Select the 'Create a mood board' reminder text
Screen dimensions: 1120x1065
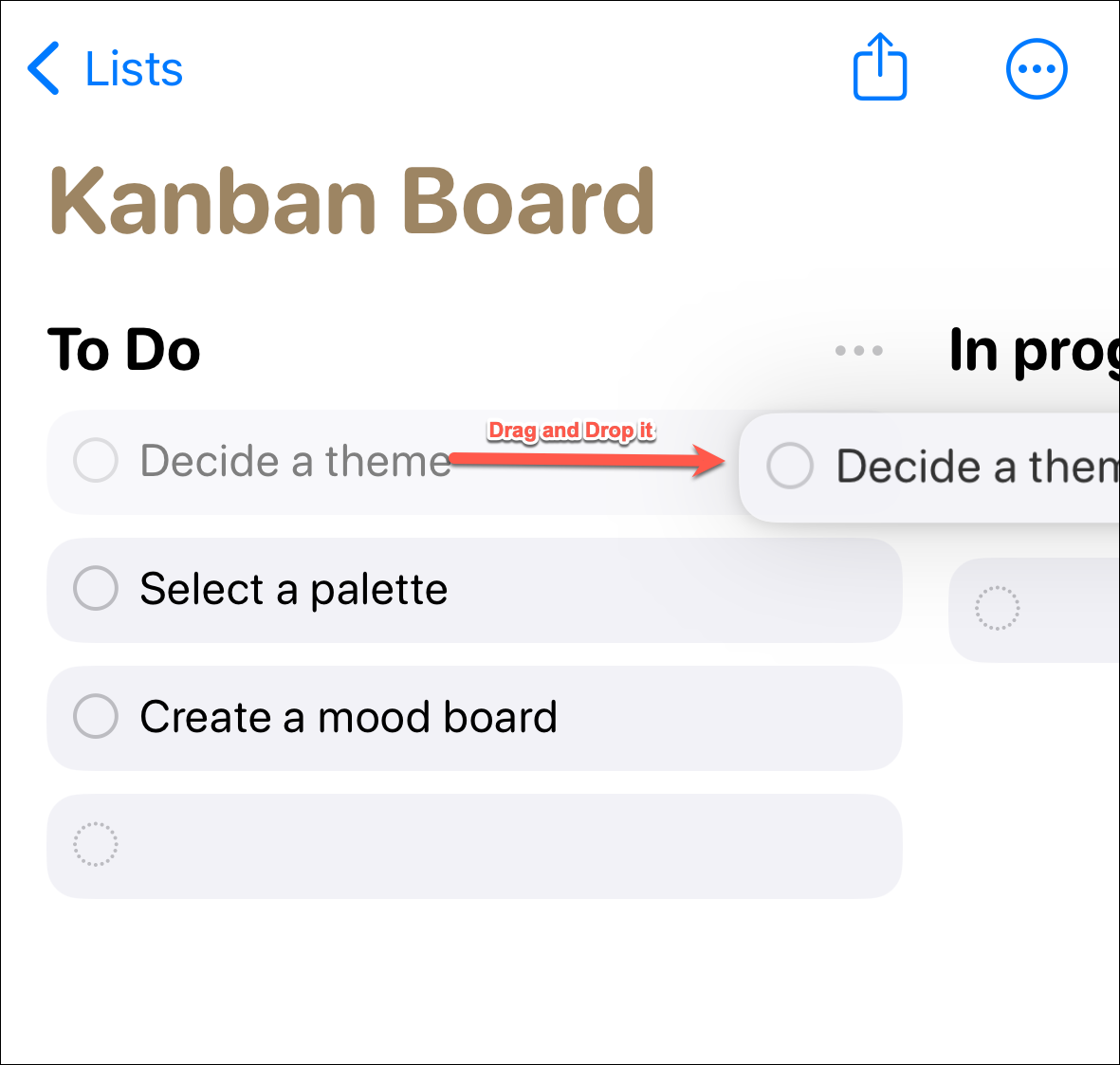[349, 716]
